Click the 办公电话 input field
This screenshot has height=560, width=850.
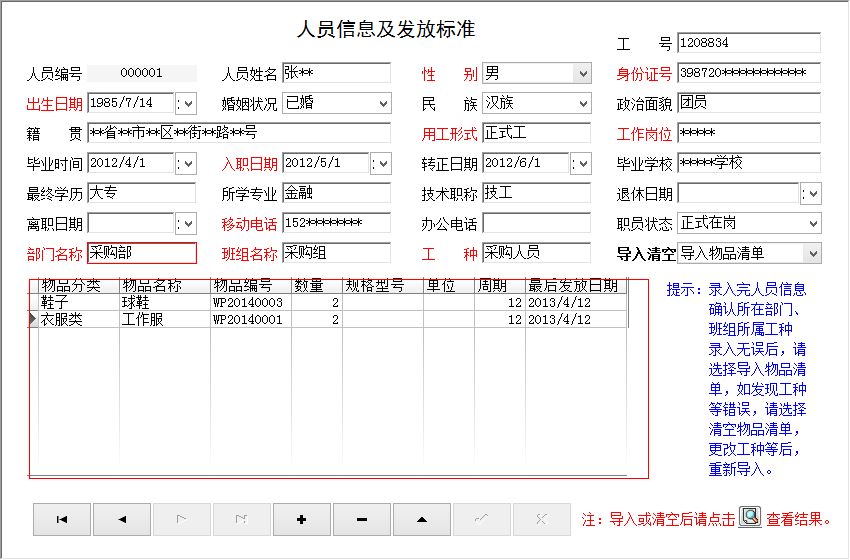[x=536, y=223]
